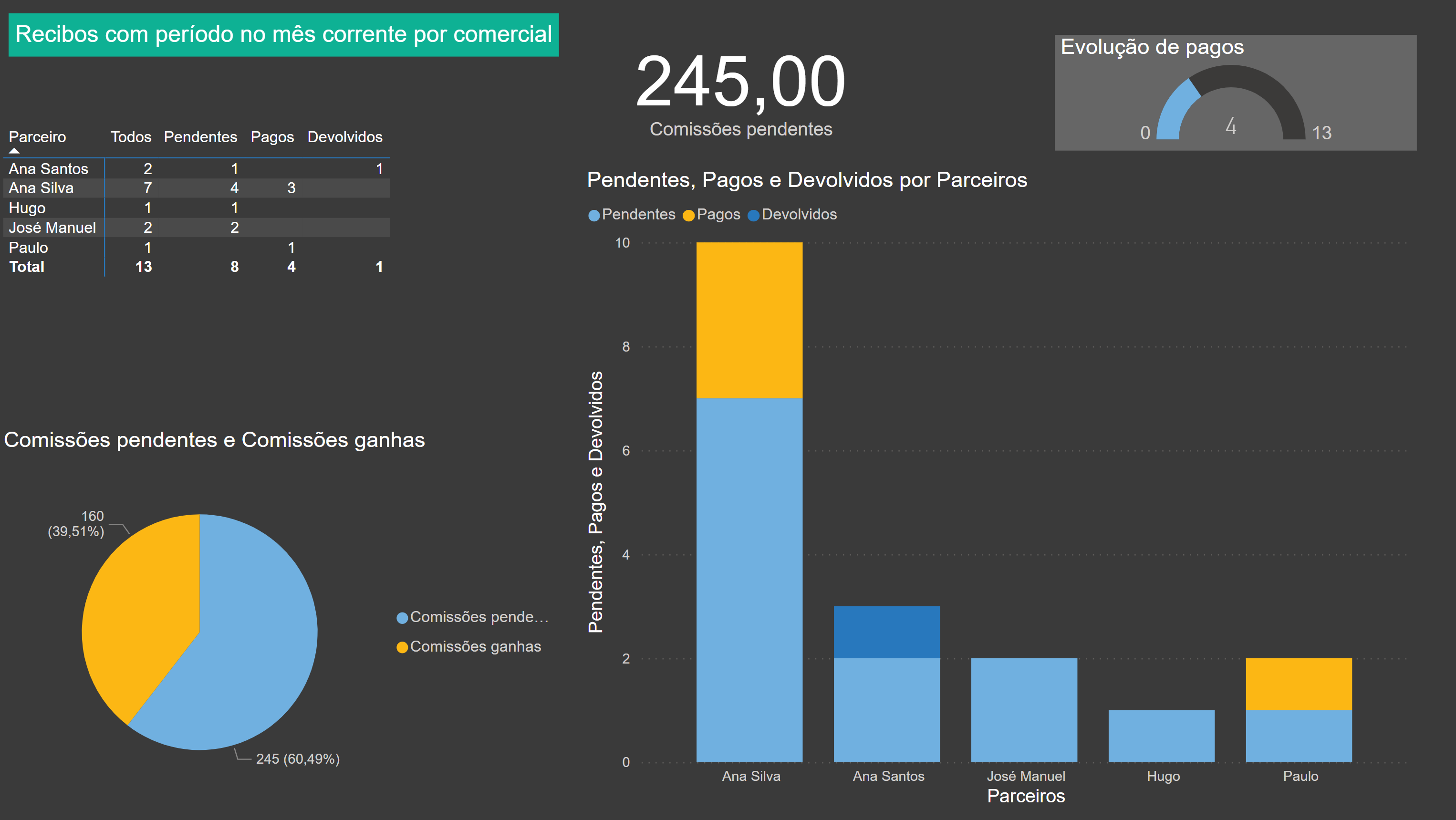Select the Todos column header
The width and height of the screenshot is (1456, 820).
pyautogui.click(x=131, y=137)
